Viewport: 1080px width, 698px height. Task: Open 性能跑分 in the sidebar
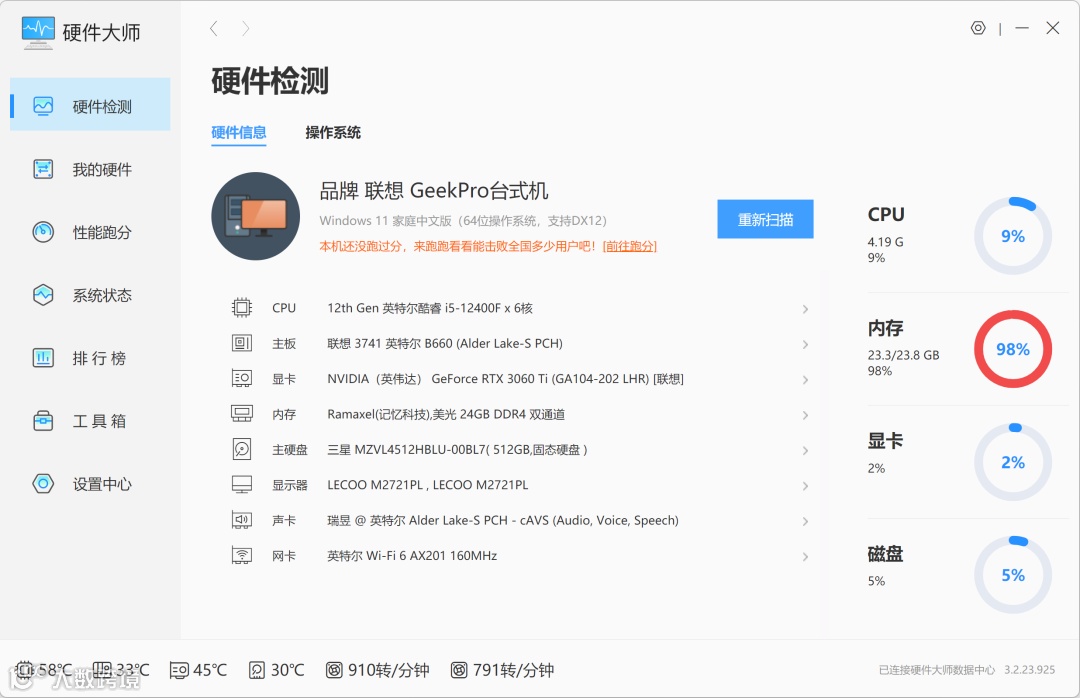tap(90, 232)
